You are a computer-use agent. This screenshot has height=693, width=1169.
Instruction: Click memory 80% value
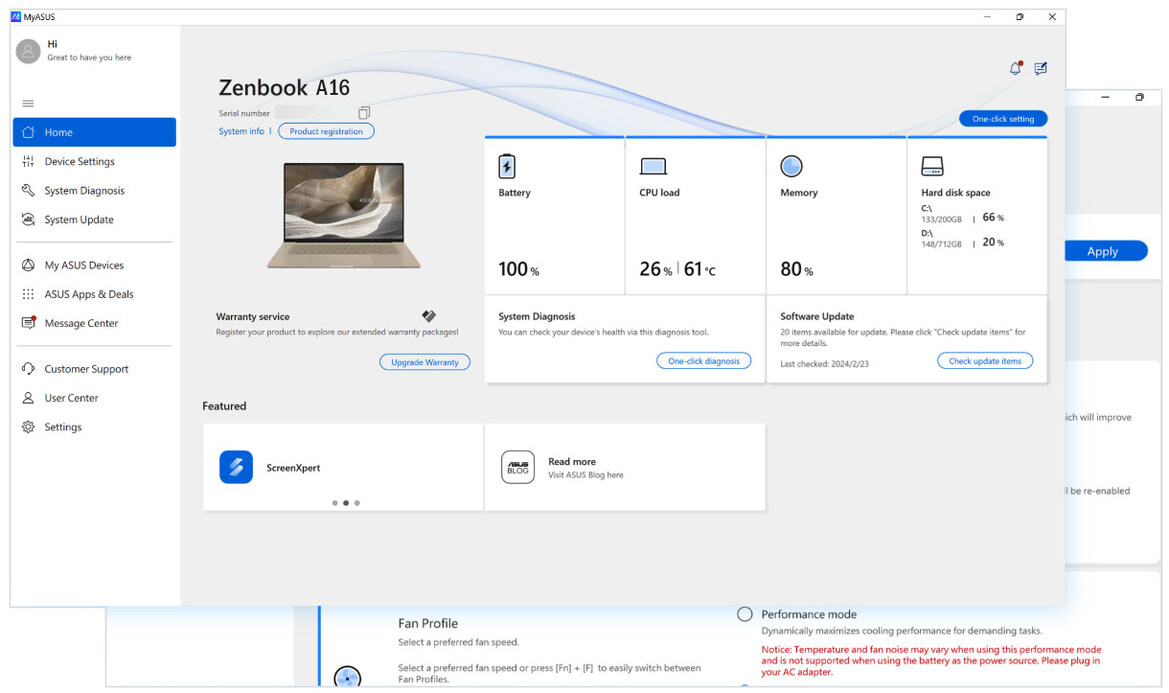coord(797,269)
